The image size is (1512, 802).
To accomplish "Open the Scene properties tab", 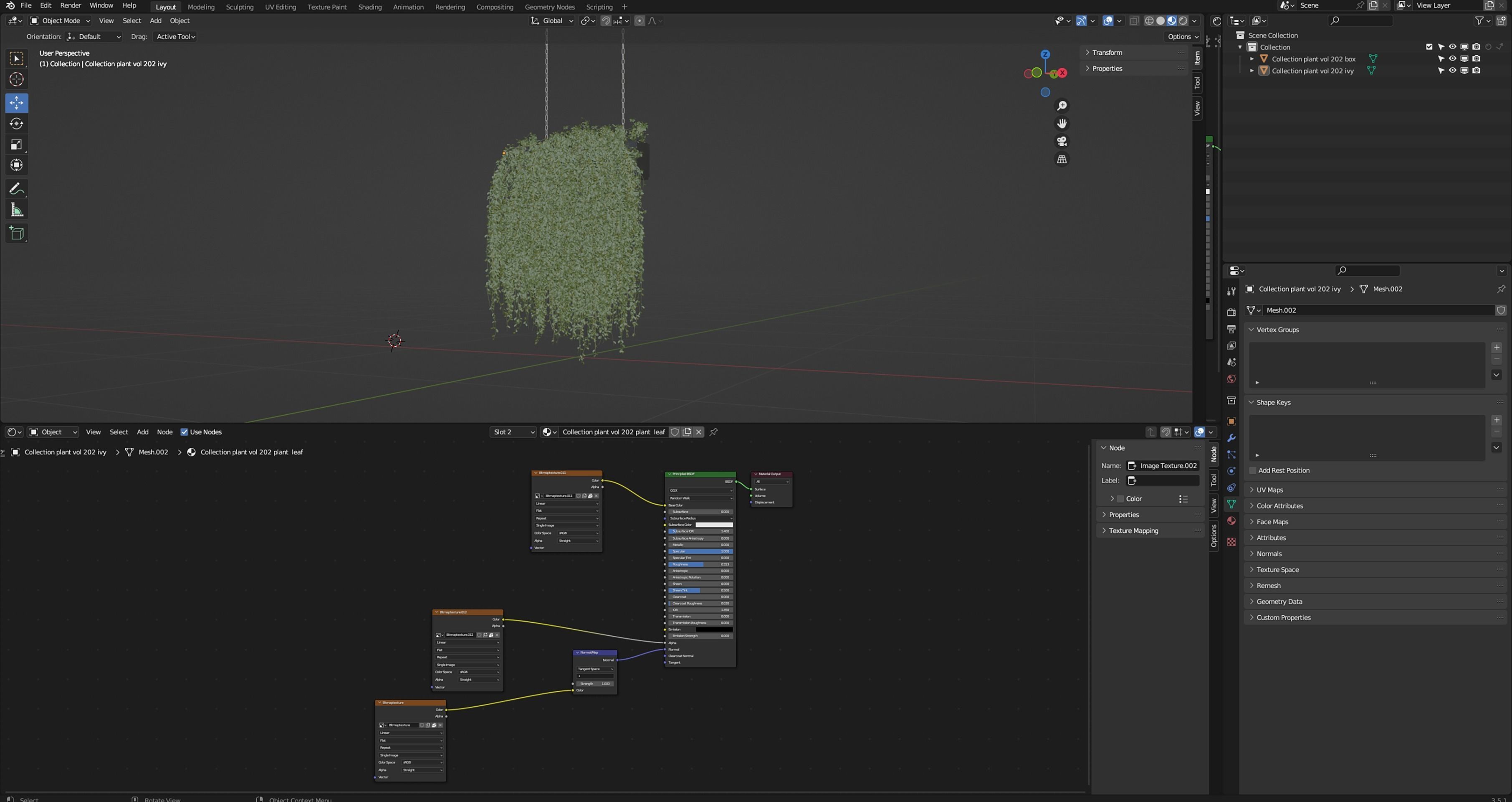I will [1231, 362].
